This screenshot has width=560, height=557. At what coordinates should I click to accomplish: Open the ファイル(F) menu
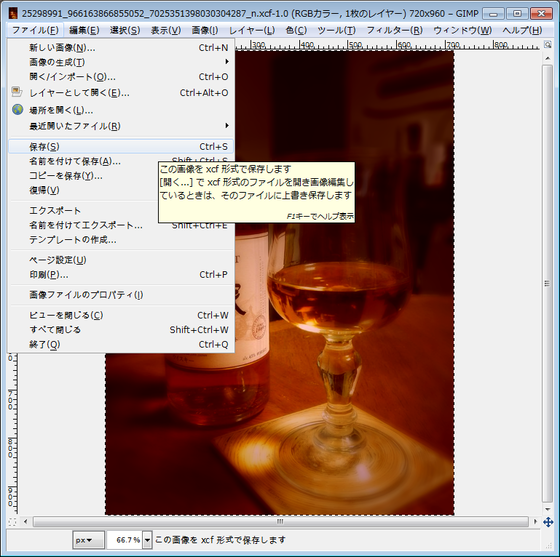click(x=35, y=30)
